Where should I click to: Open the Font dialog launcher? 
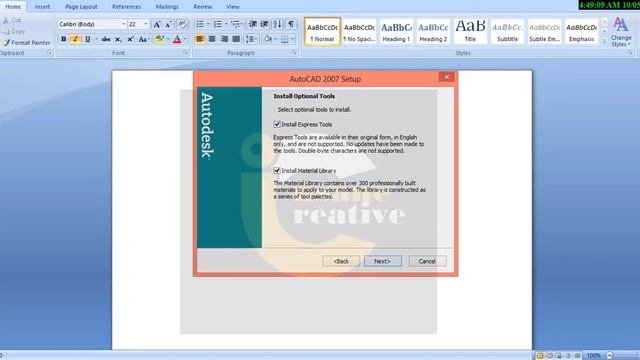pyautogui.click(x=186, y=53)
